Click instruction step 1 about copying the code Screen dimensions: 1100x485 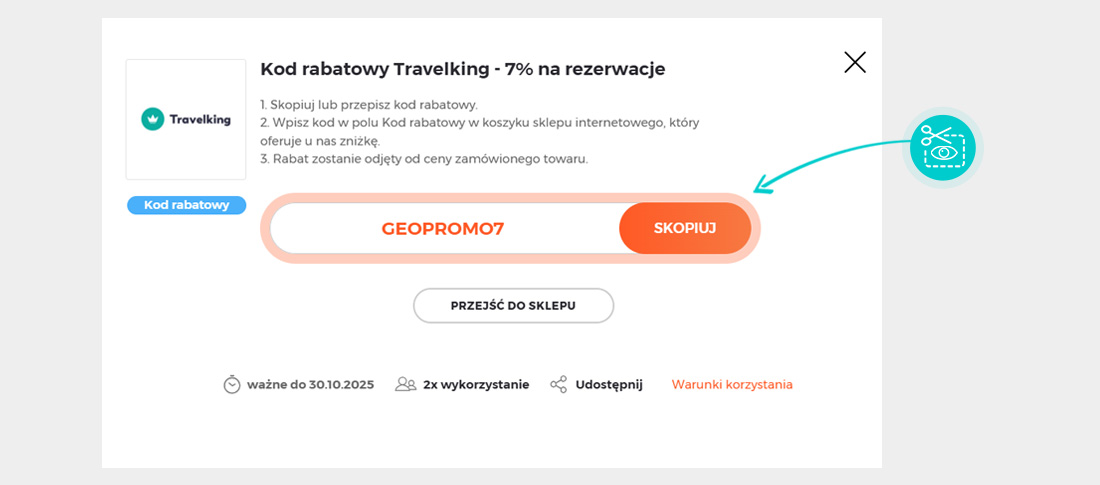pos(369,105)
